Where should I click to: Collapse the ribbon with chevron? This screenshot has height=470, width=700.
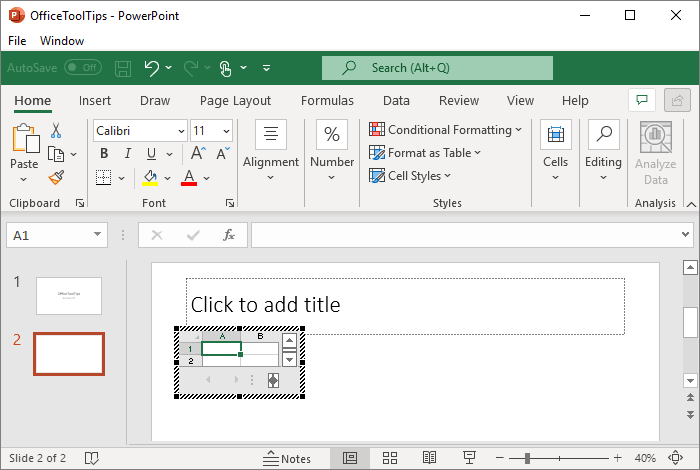(x=691, y=204)
